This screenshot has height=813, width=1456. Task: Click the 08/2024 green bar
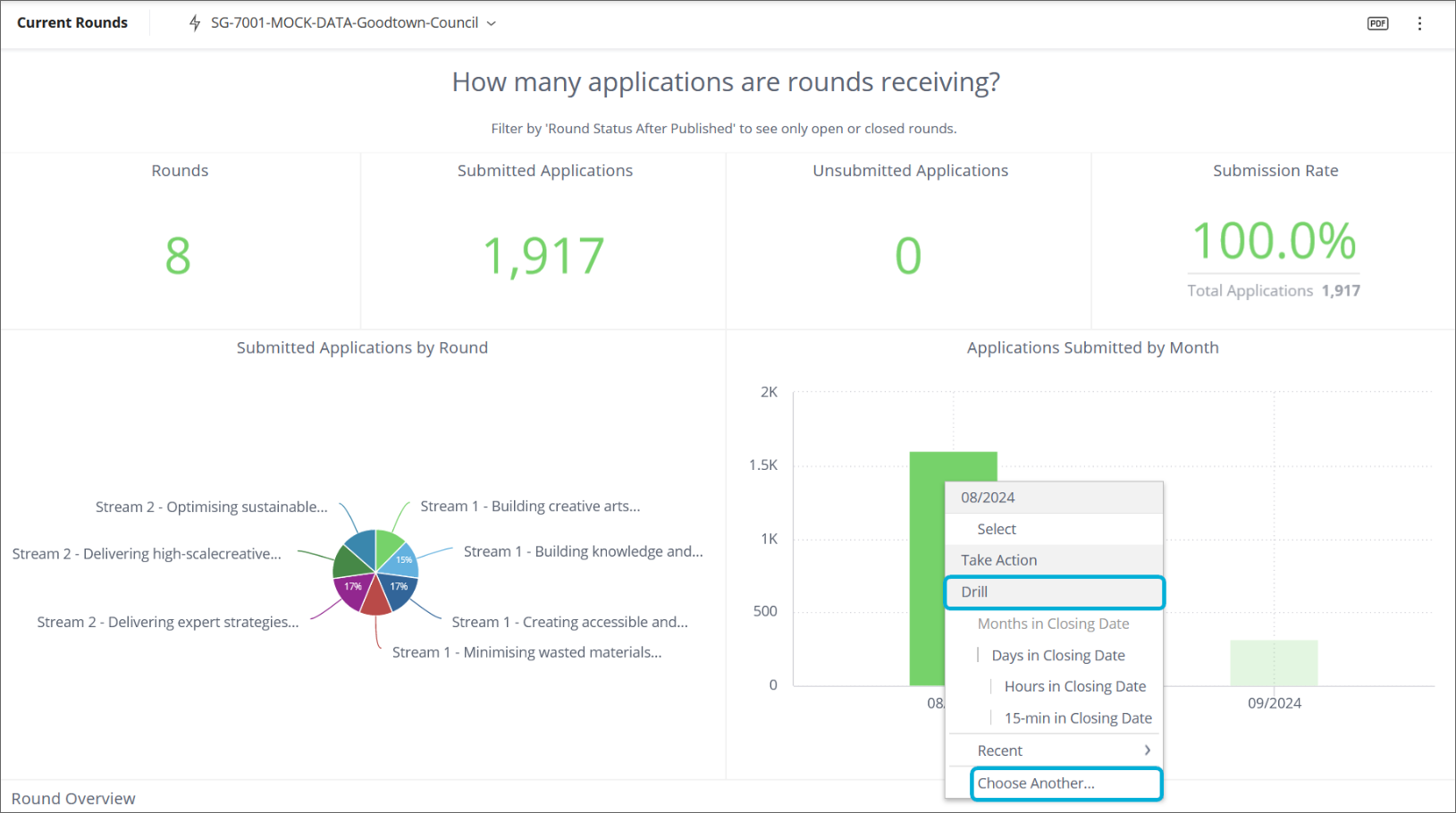tap(926, 572)
